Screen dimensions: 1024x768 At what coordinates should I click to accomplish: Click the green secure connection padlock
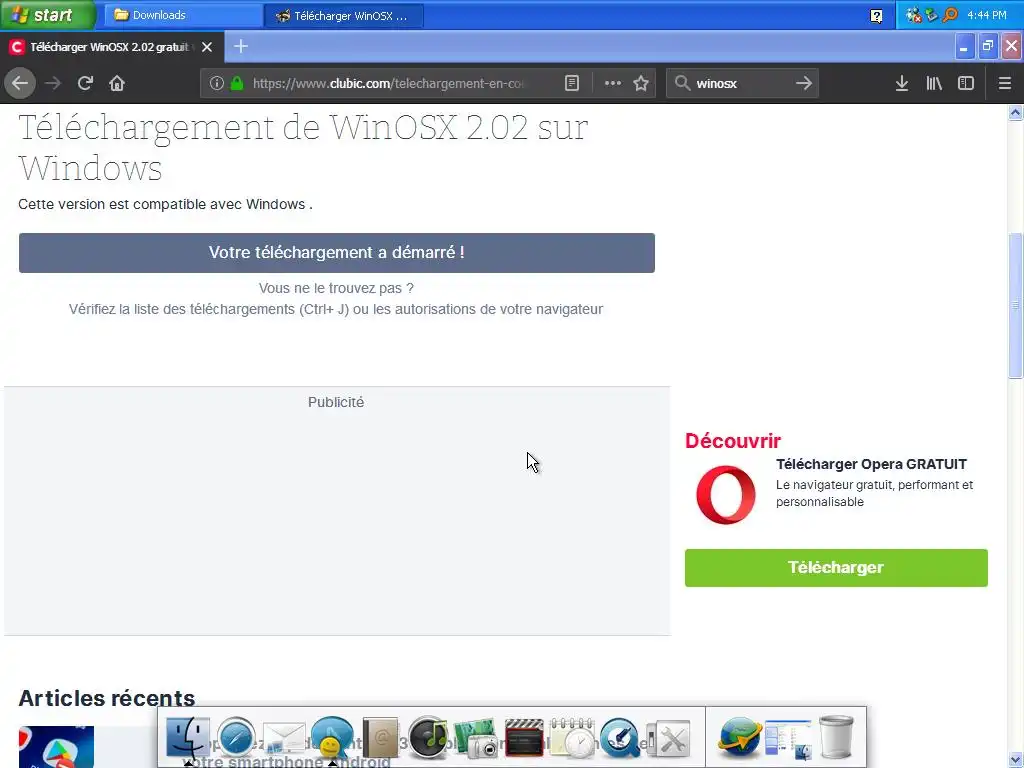click(x=237, y=83)
